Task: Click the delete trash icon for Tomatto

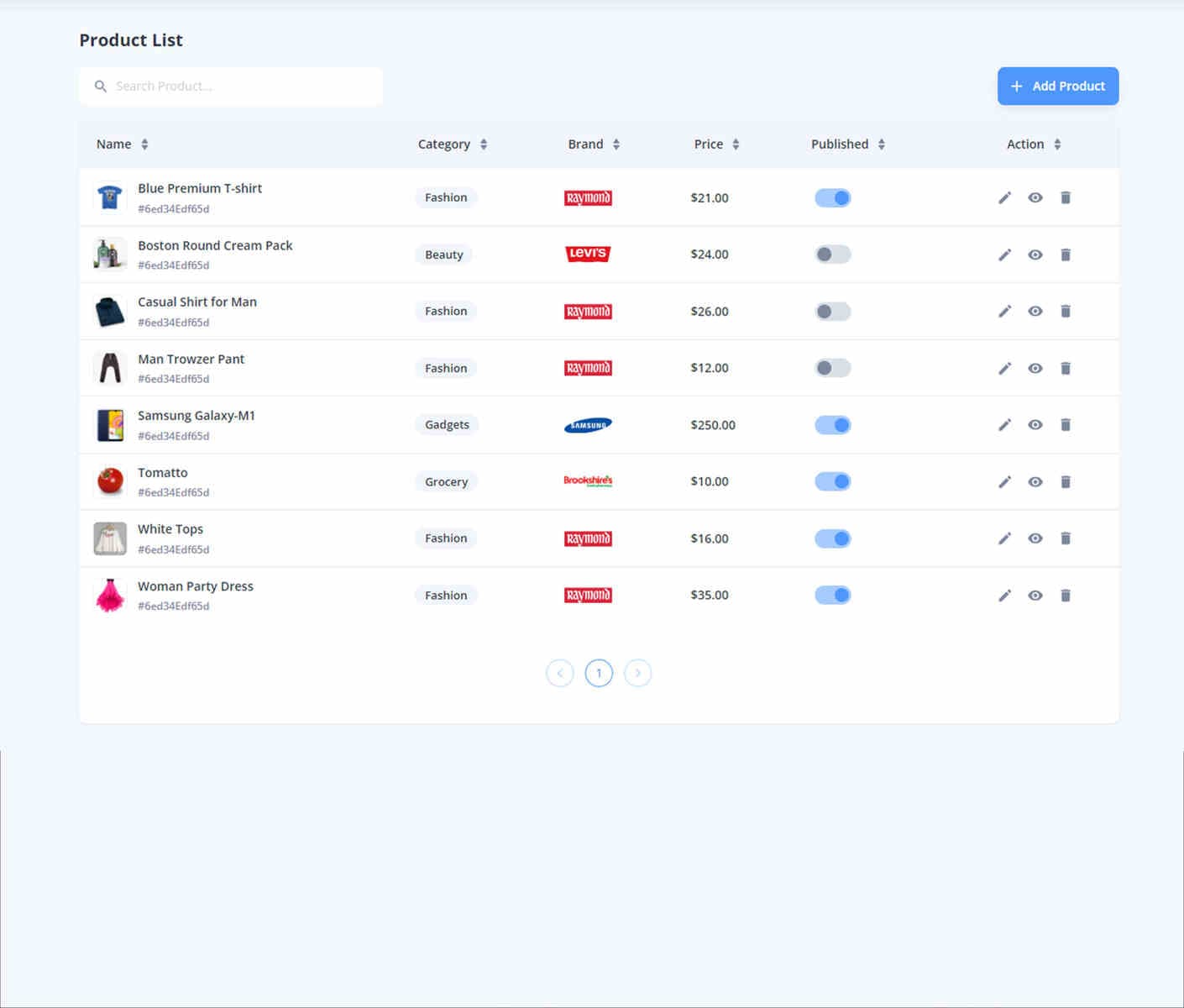Action: pyautogui.click(x=1066, y=481)
